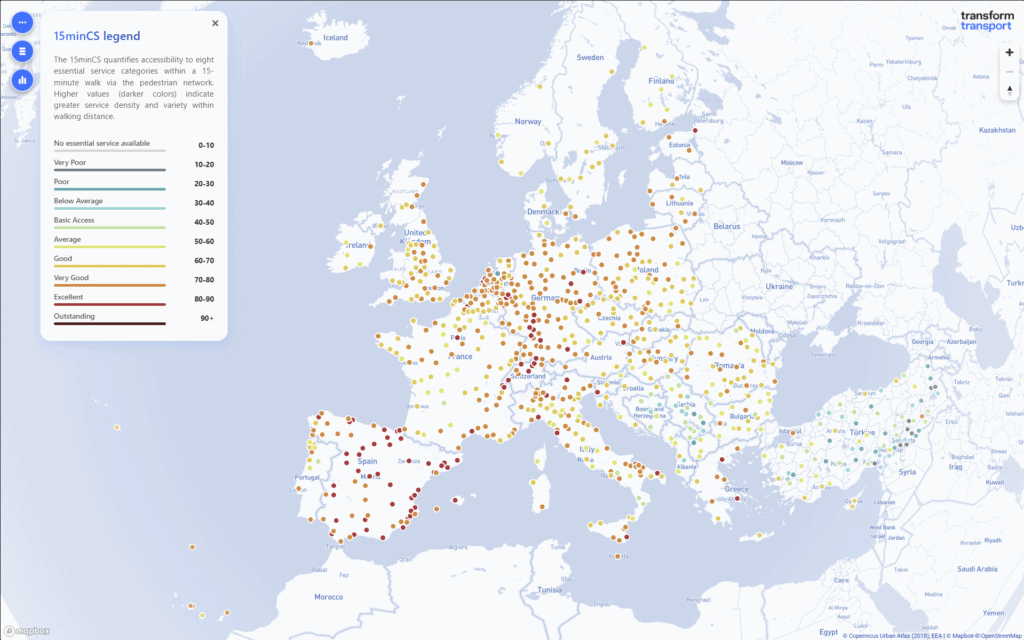Open the bar chart statistics button
Viewport: 1024px width, 640px height.
[22, 78]
